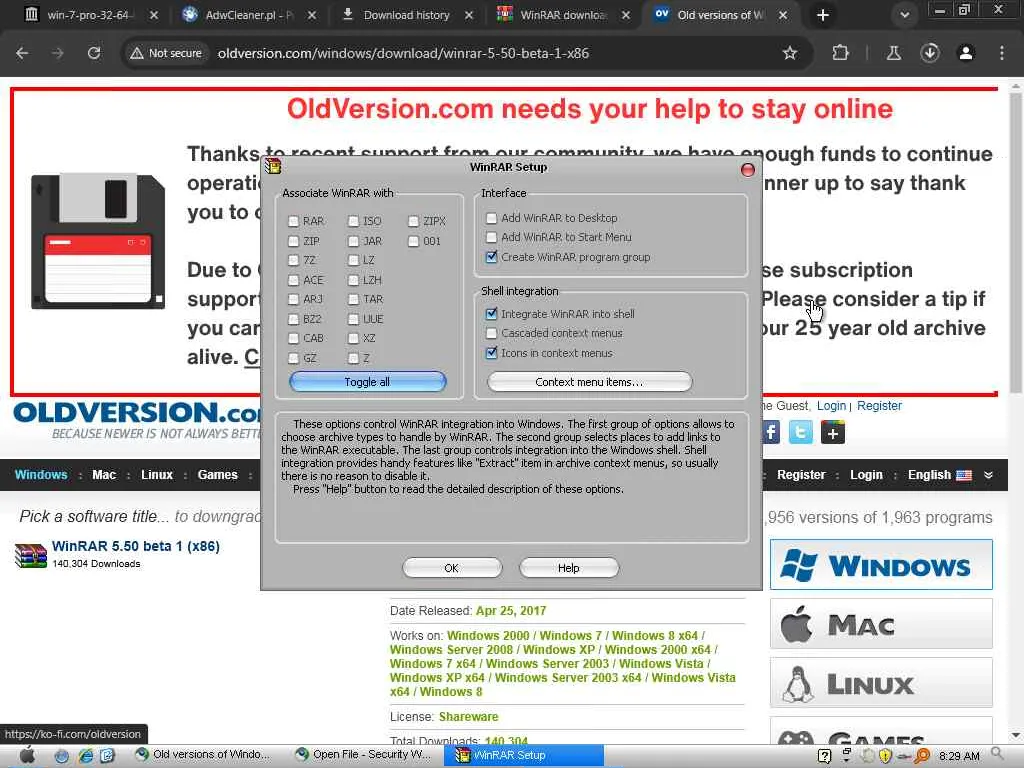
Task: Open a new browser tab
Action: pyautogui.click(x=823, y=15)
